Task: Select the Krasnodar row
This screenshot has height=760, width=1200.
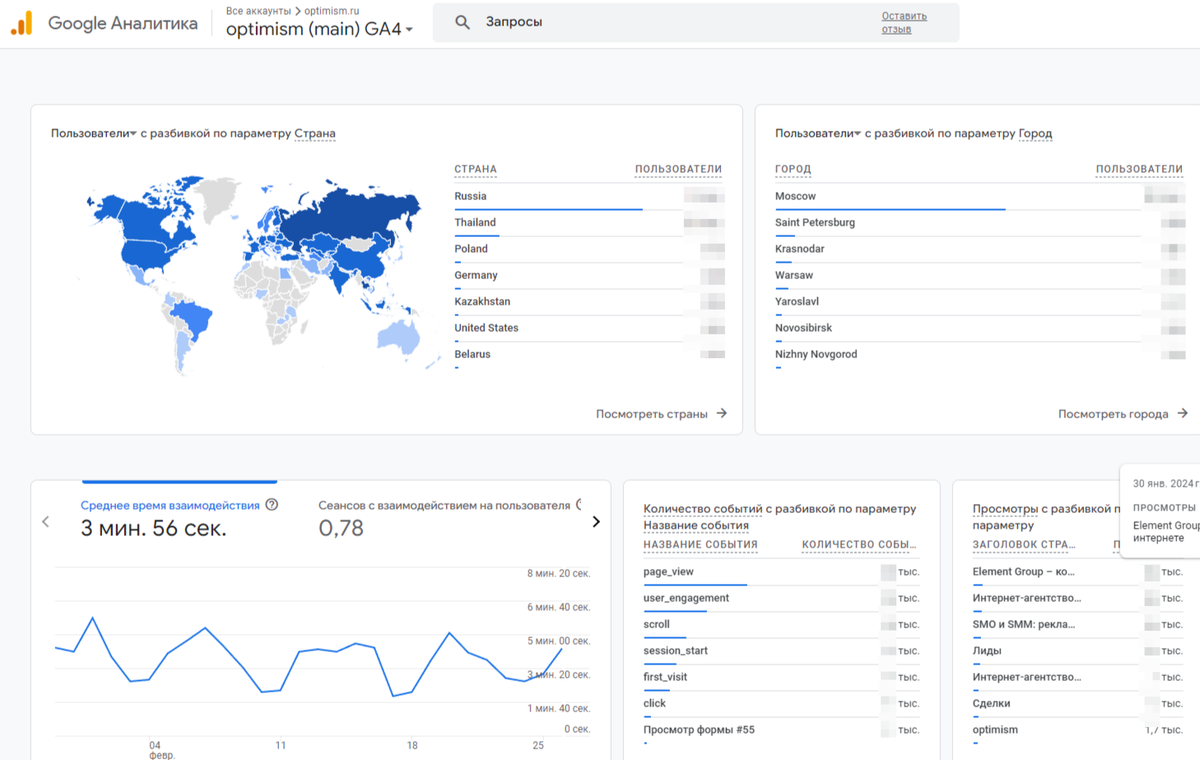Action: [980, 249]
